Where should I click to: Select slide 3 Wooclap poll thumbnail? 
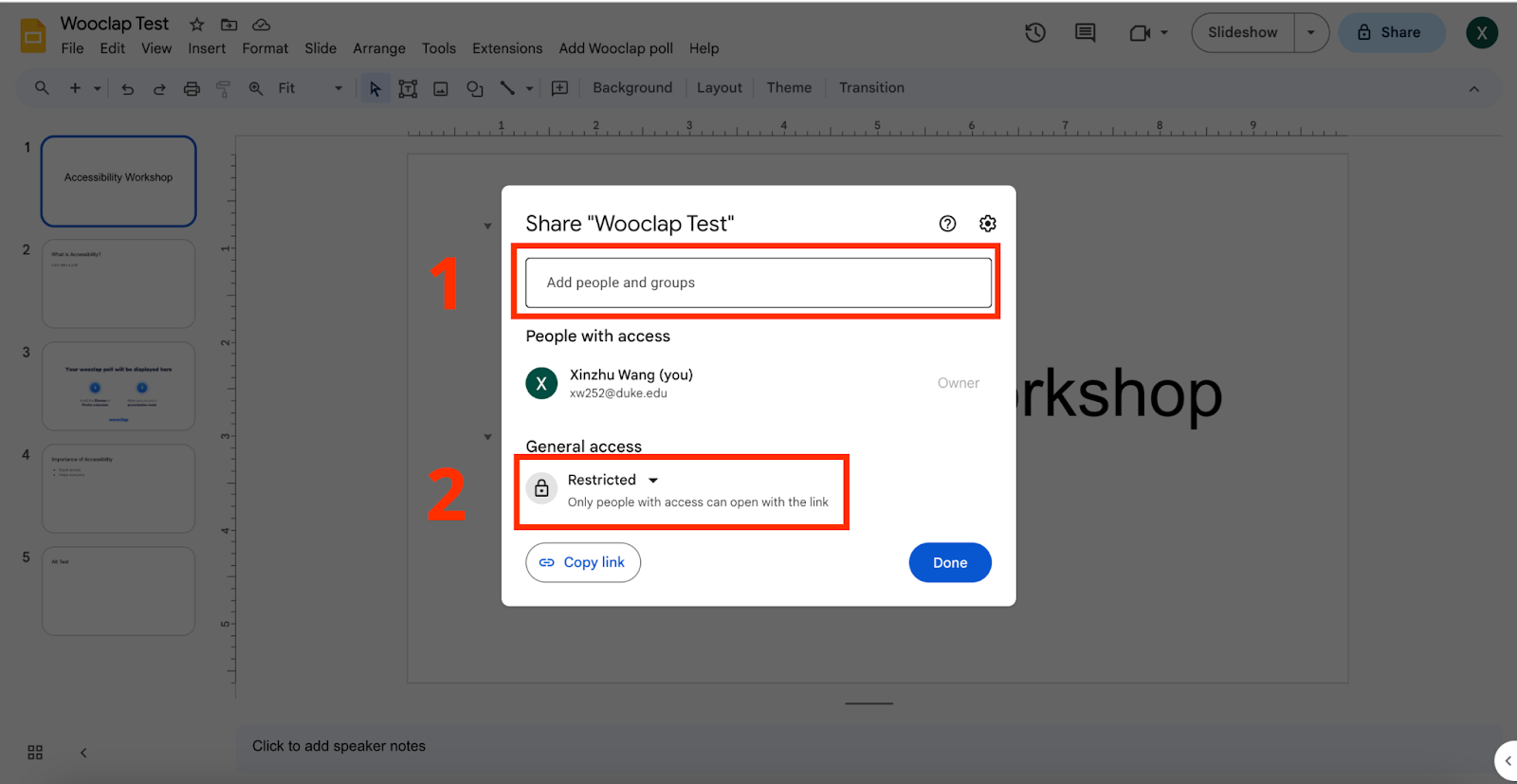click(x=119, y=386)
